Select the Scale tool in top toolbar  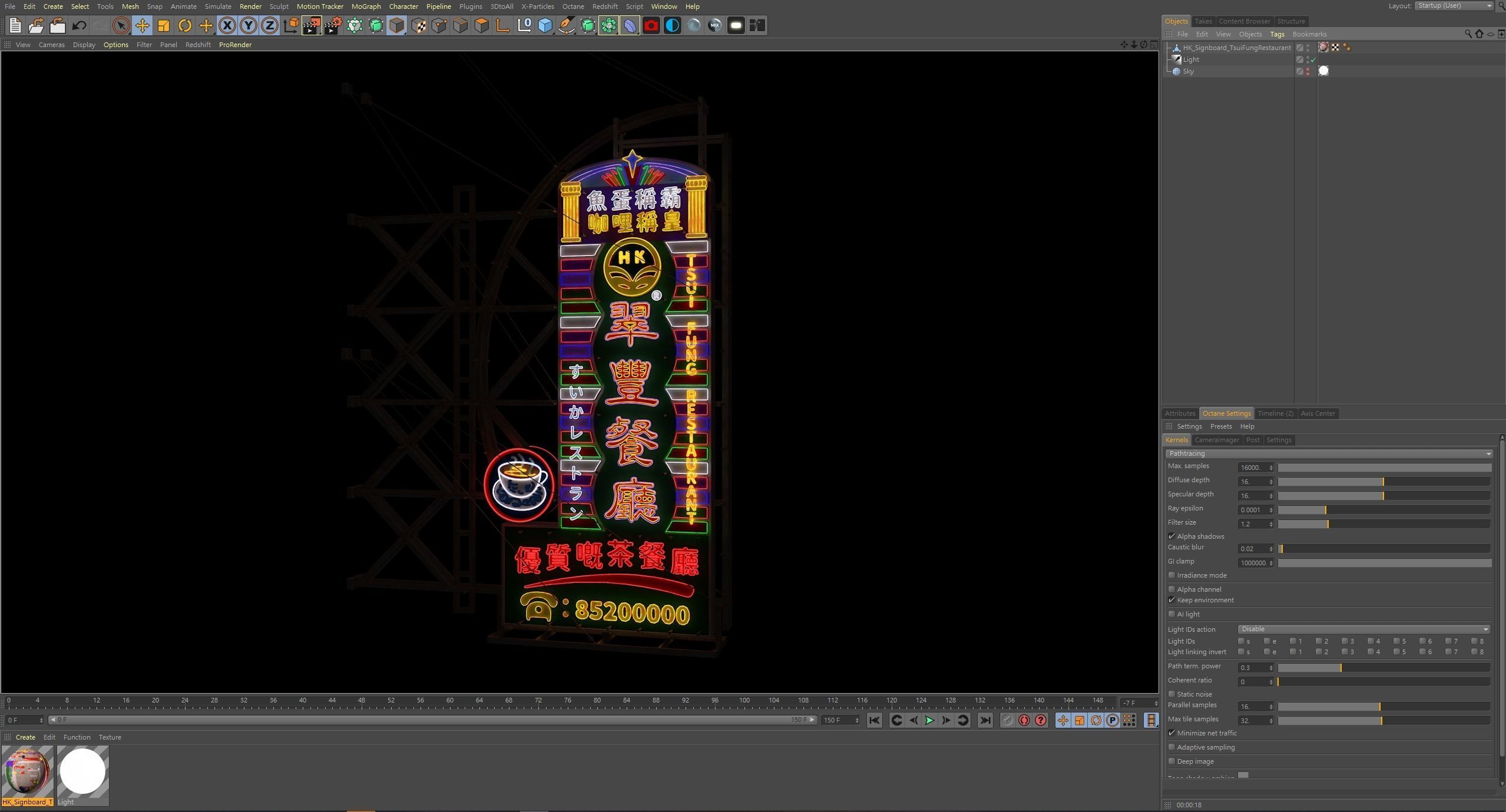(x=163, y=25)
